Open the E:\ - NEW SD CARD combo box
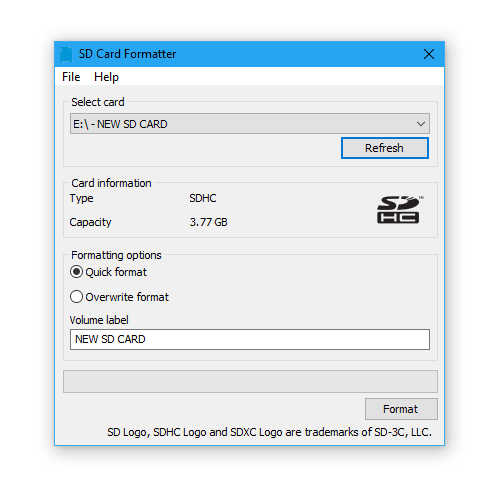This screenshot has width=500, height=486. click(x=250, y=124)
